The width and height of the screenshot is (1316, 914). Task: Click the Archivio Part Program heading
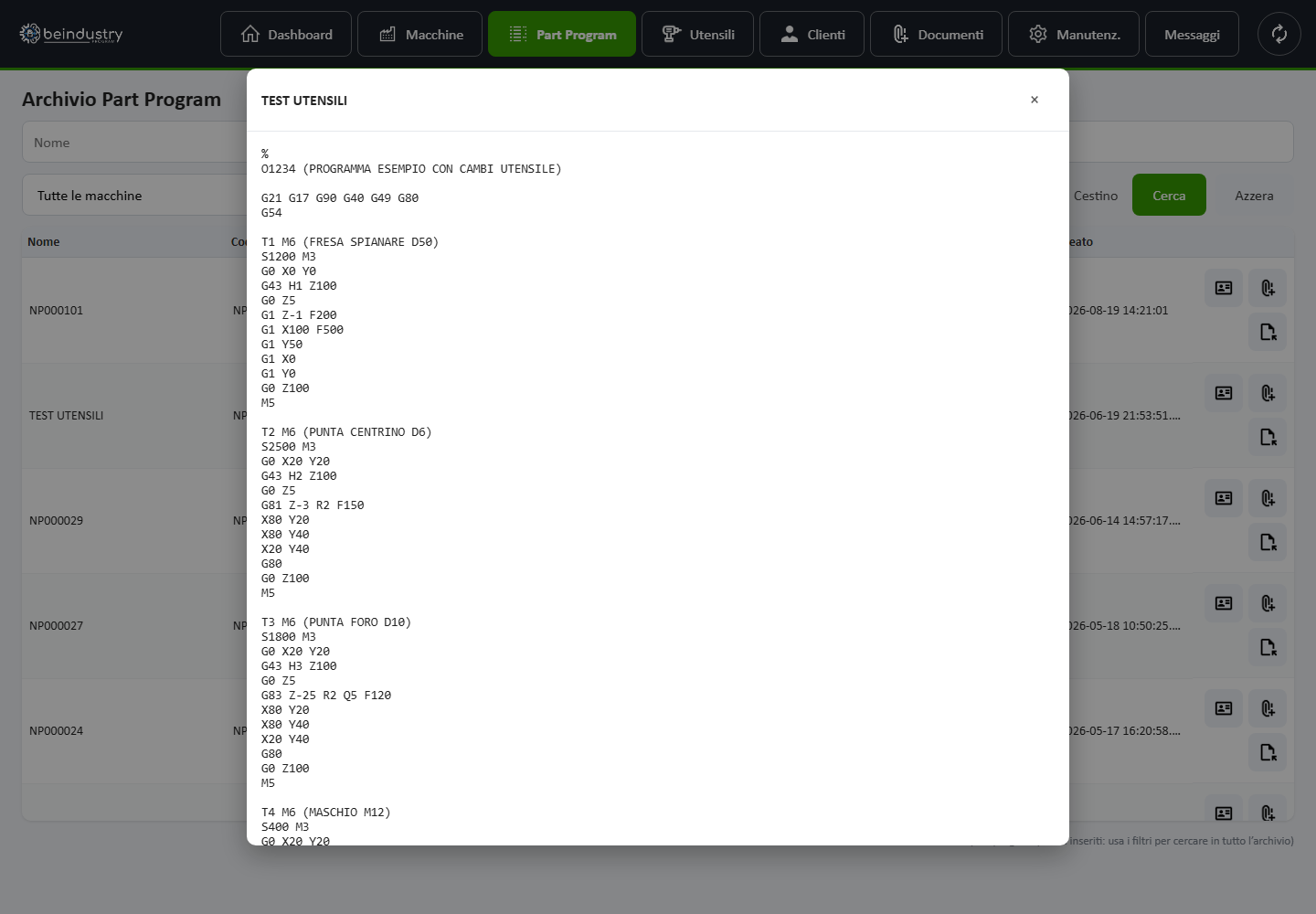coord(122,99)
